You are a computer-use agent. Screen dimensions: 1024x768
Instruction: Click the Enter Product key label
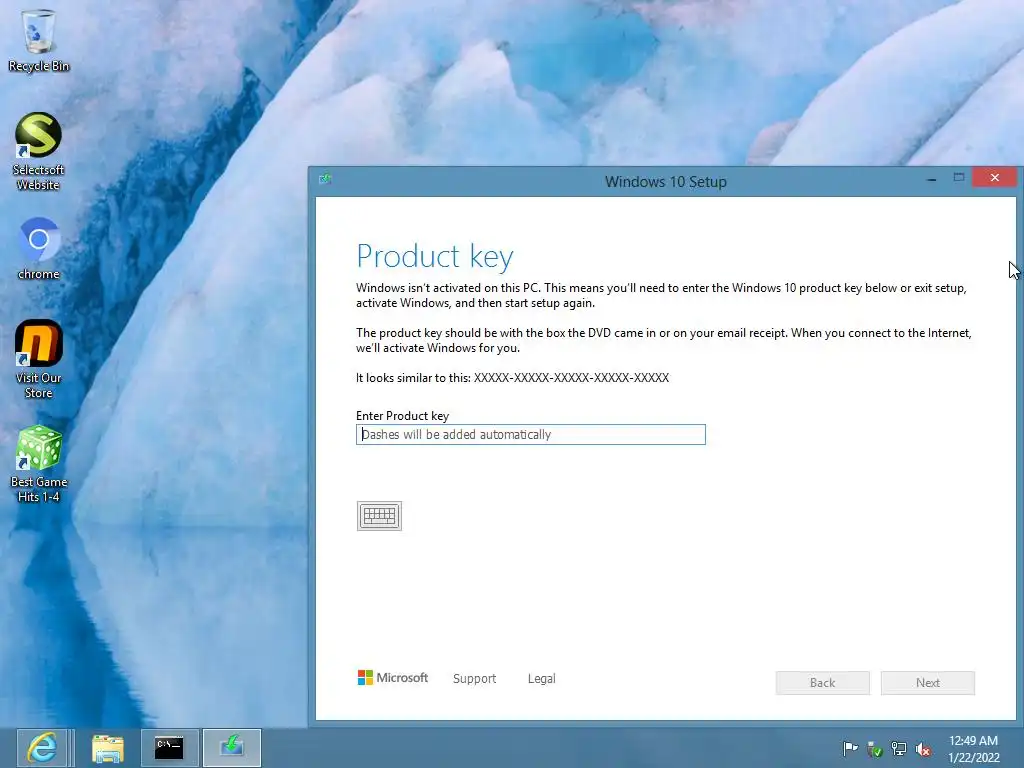[x=402, y=416]
